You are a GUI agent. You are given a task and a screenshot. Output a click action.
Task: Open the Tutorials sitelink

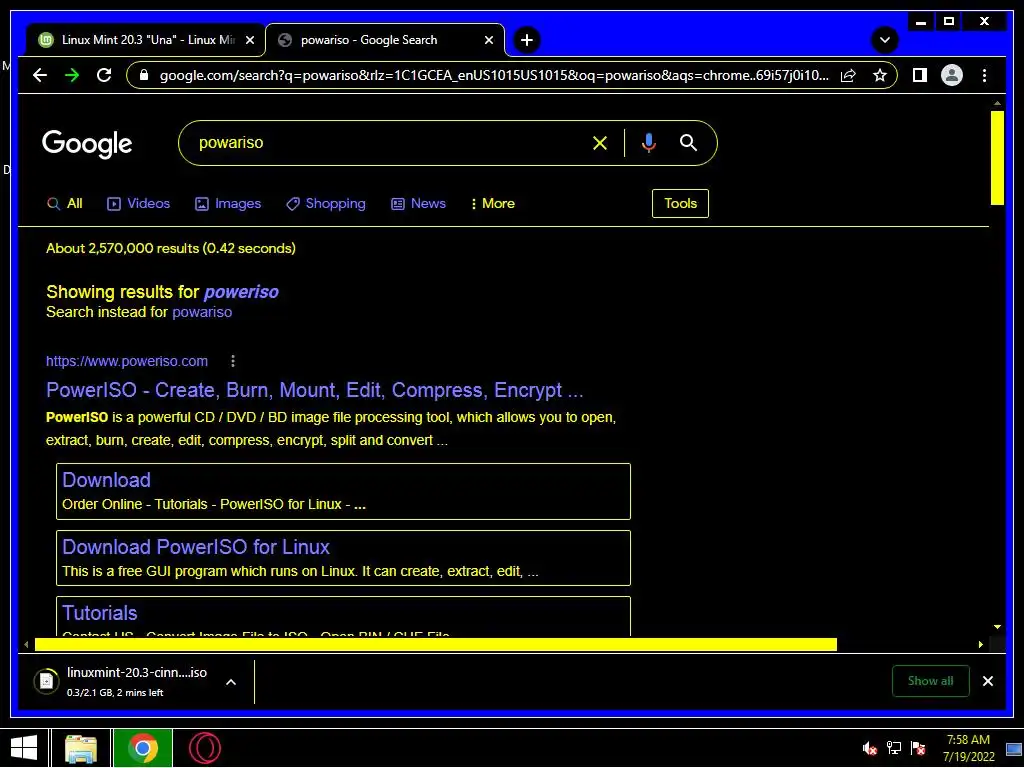[x=100, y=613]
